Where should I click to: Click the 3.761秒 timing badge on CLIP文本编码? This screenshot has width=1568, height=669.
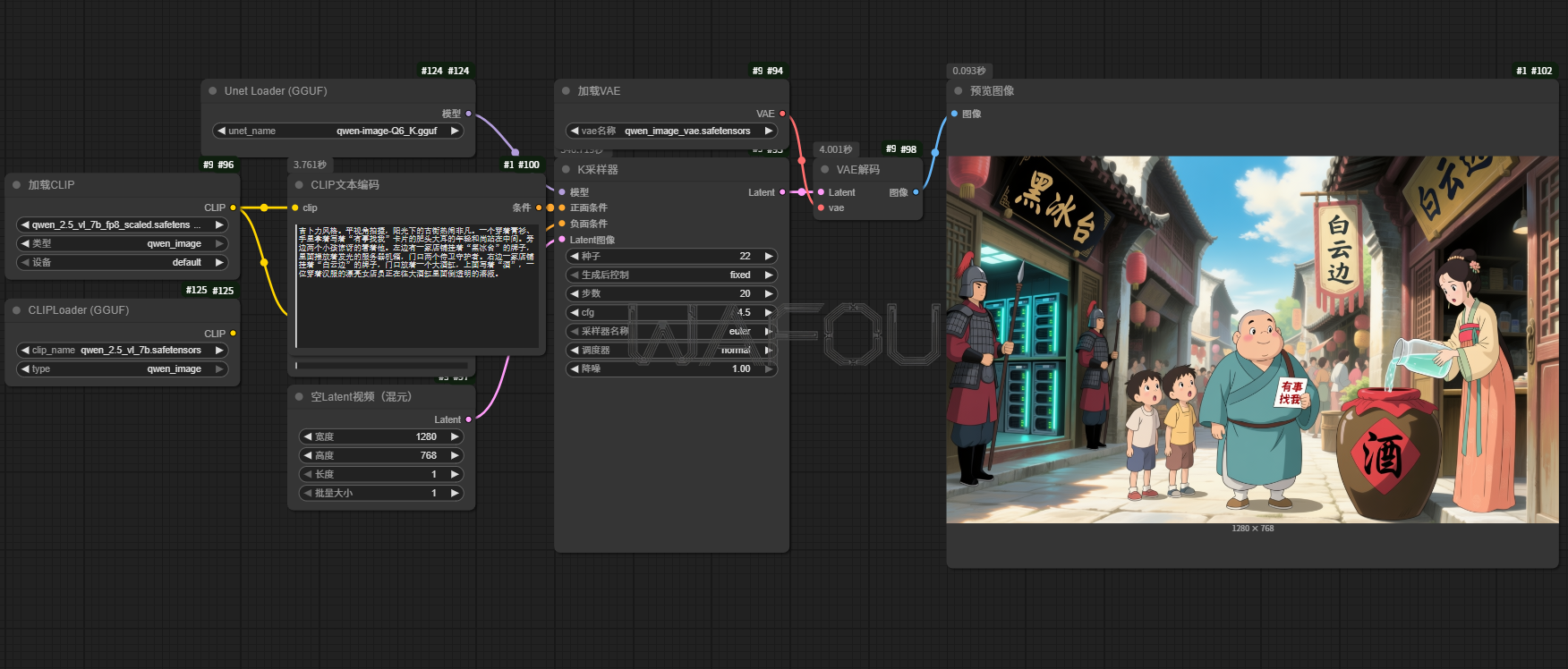310,165
